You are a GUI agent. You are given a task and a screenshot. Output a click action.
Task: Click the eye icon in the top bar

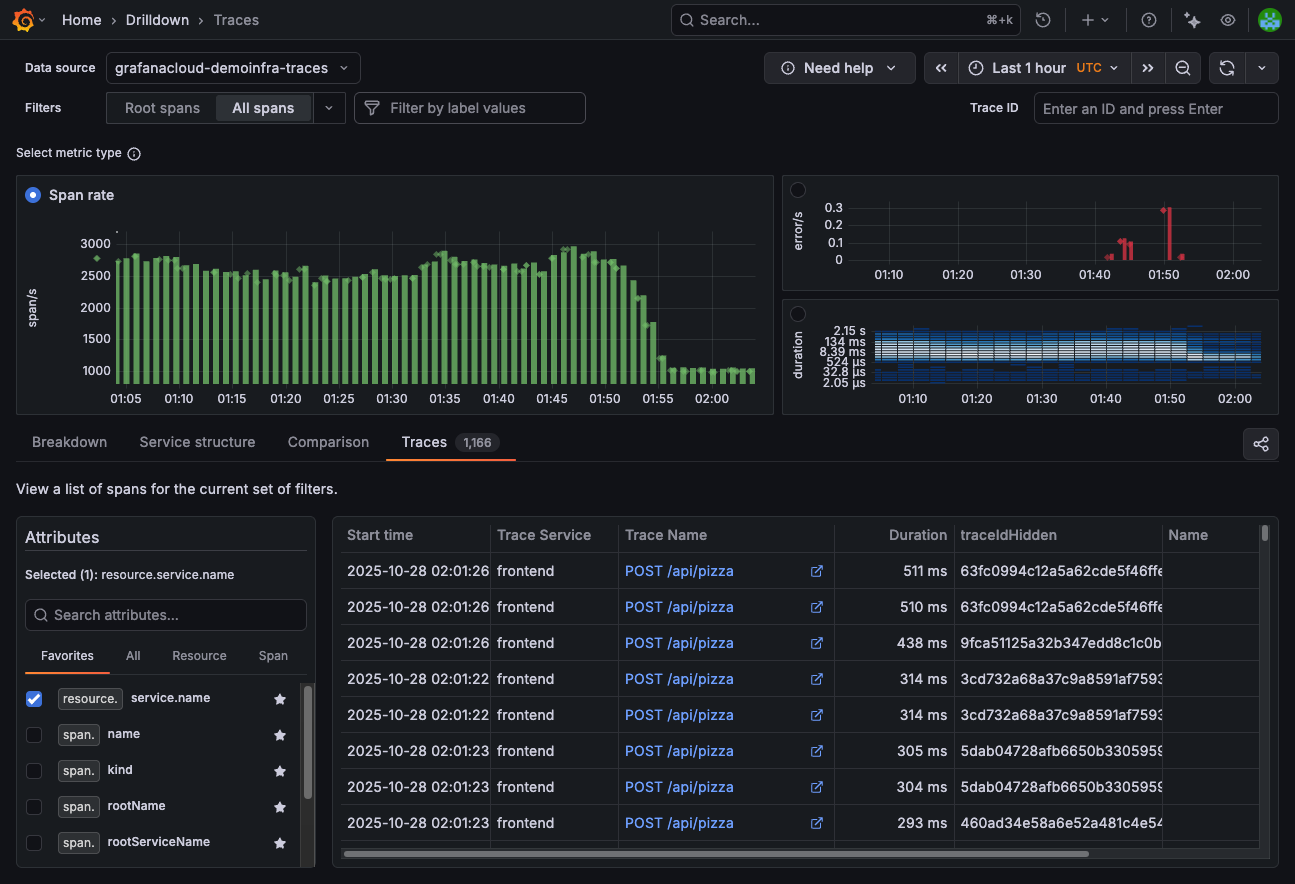1228,19
